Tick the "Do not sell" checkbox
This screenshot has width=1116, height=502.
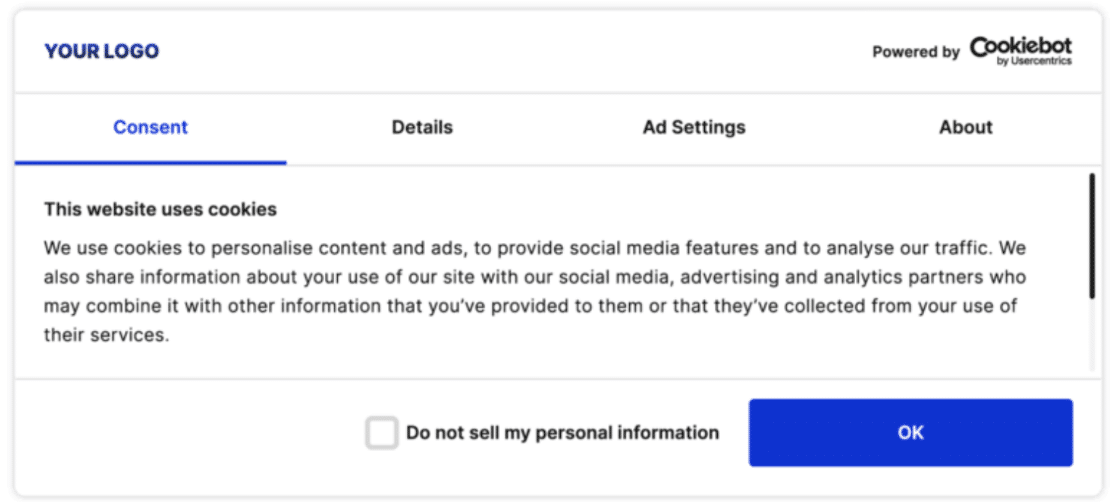tap(381, 433)
